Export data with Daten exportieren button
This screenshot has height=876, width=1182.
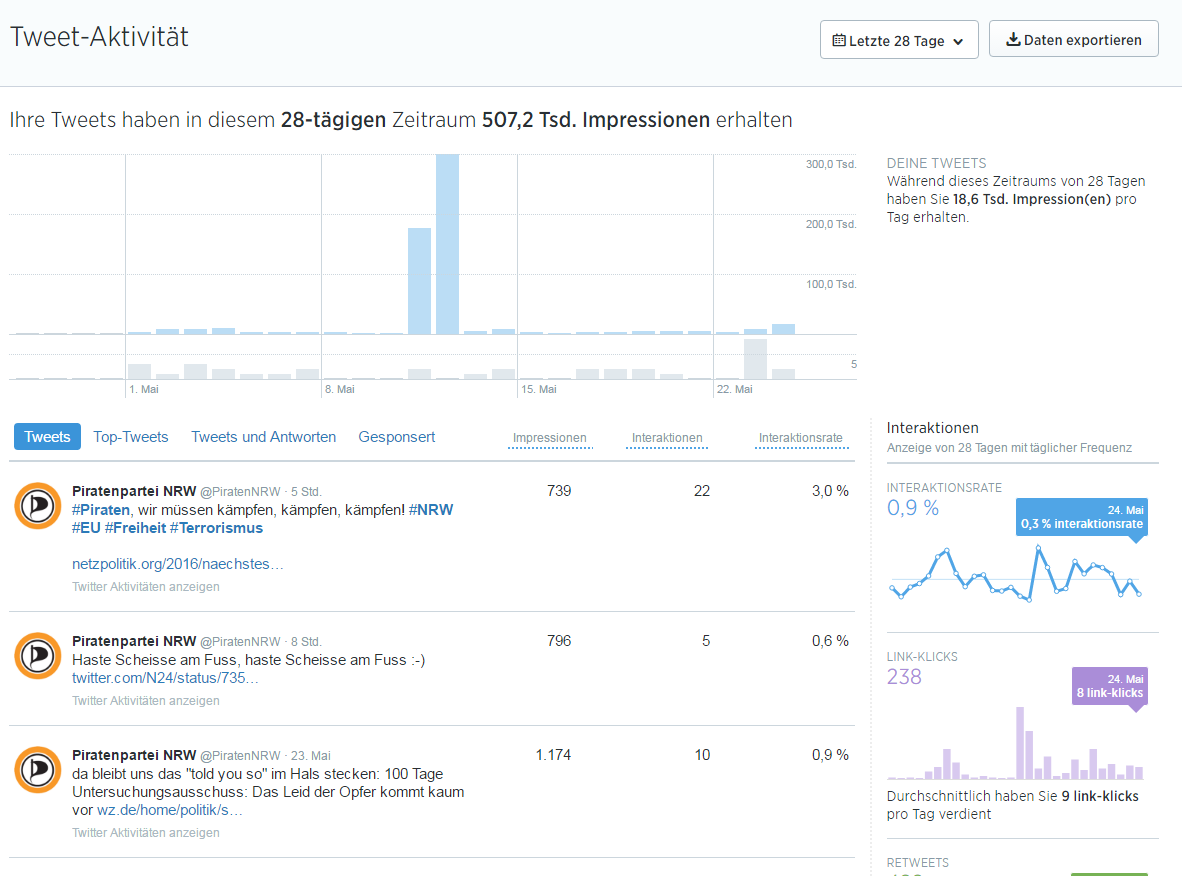pyautogui.click(x=1073, y=40)
